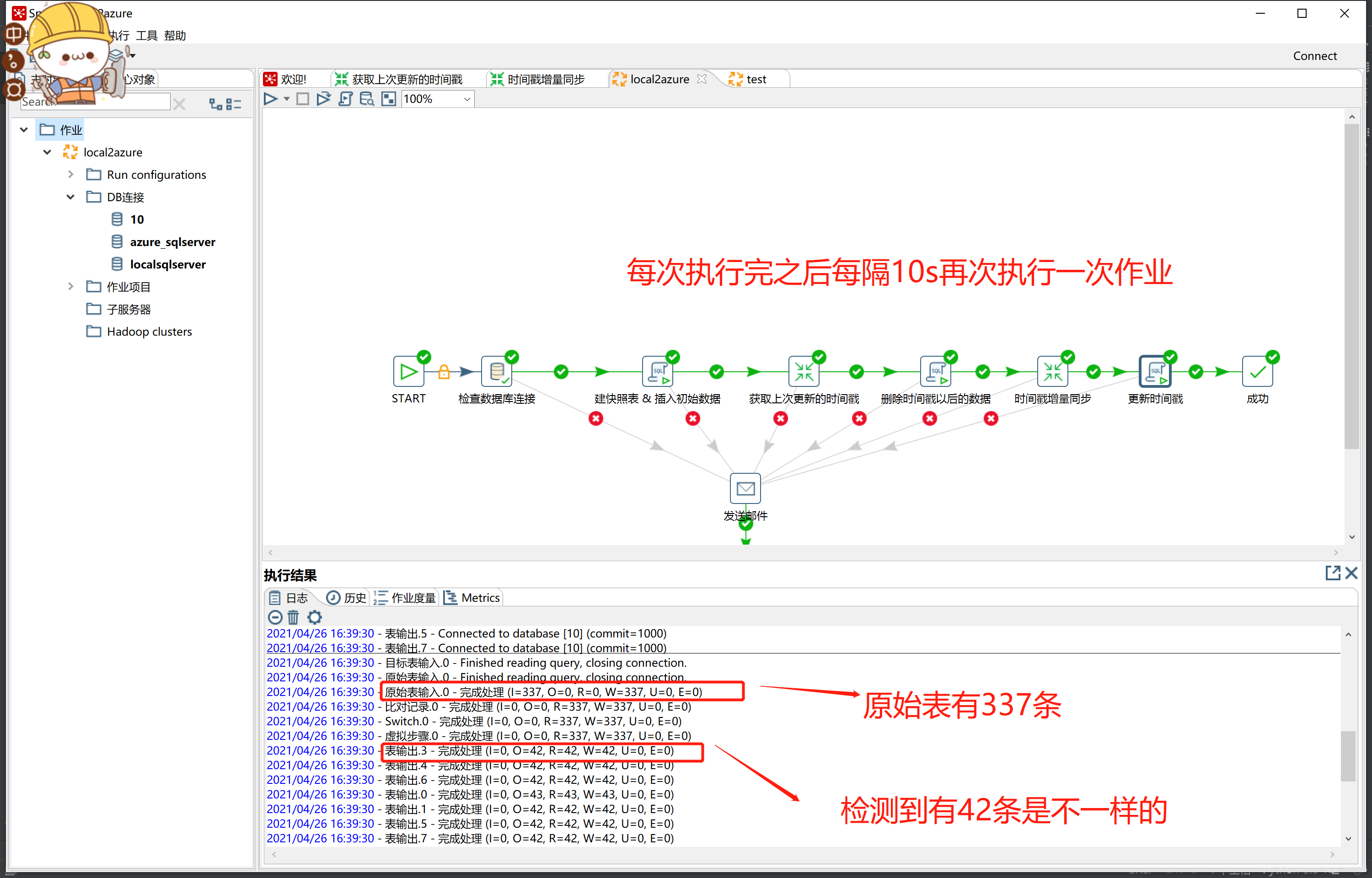Image resolution: width=1372 pixels, height=878 pixels.
Task: Toggle hop icon between 获取上次更新的时间戳 and 删除时间戳以后的数据
Action: (x=856, y=372)
